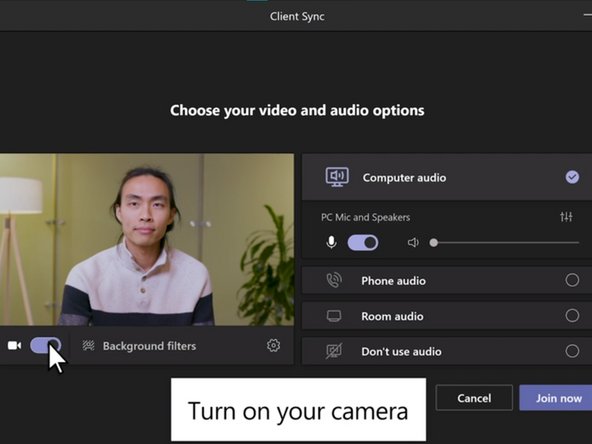
Task: Select Phone audio radio button
Action: click(x=572, y=280)
